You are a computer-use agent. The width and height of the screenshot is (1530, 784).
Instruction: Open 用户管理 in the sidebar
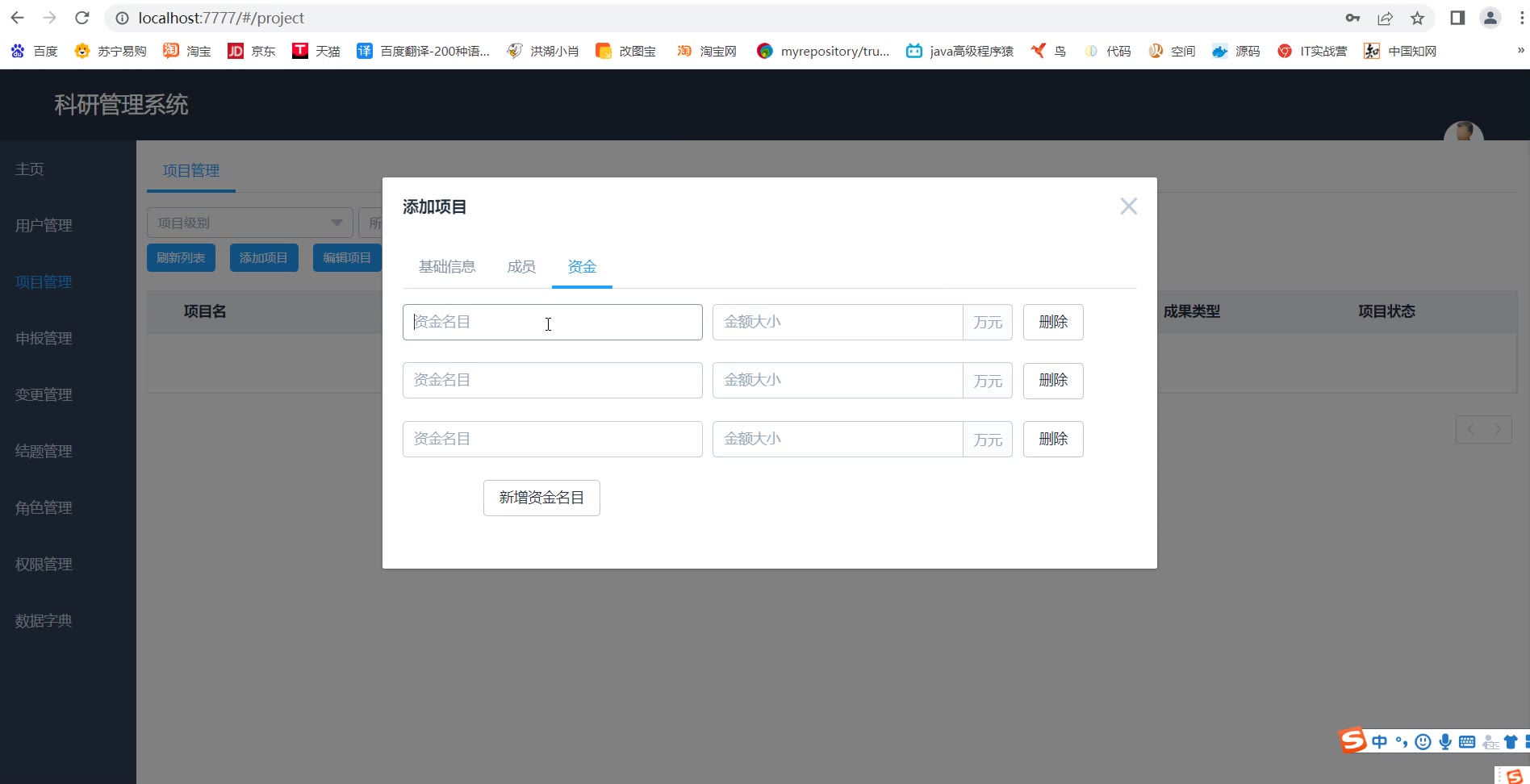[44, 226]
